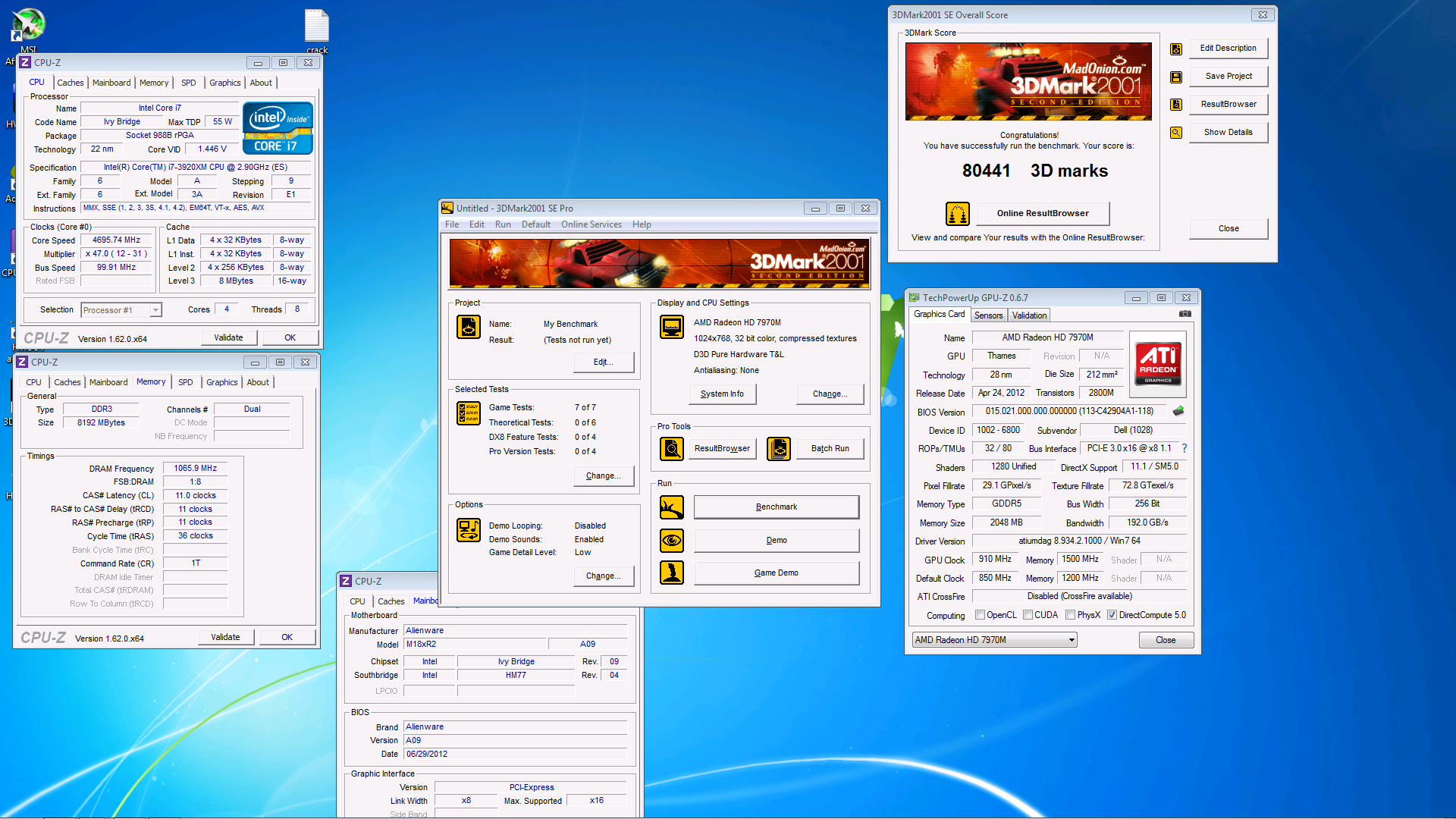Click the GPU-Z screenshot camera icon
The width and height of the screenshot is (1456, 819).
pos(1185,314)
